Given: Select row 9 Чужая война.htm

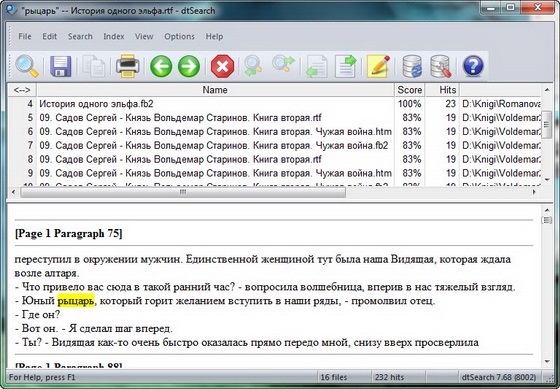Looking at the screenshot, I should pyautogui.click(x=215, y=173).
